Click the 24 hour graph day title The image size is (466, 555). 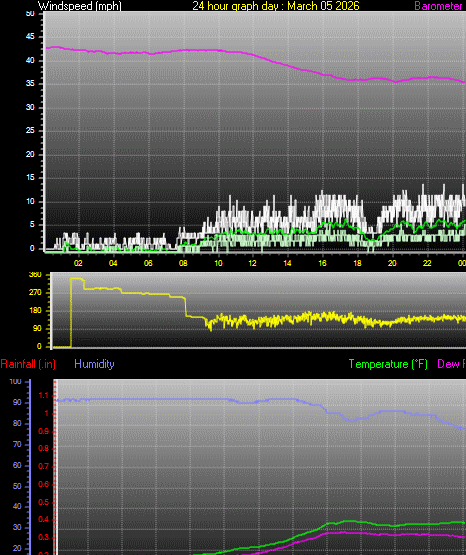point(276,6)
